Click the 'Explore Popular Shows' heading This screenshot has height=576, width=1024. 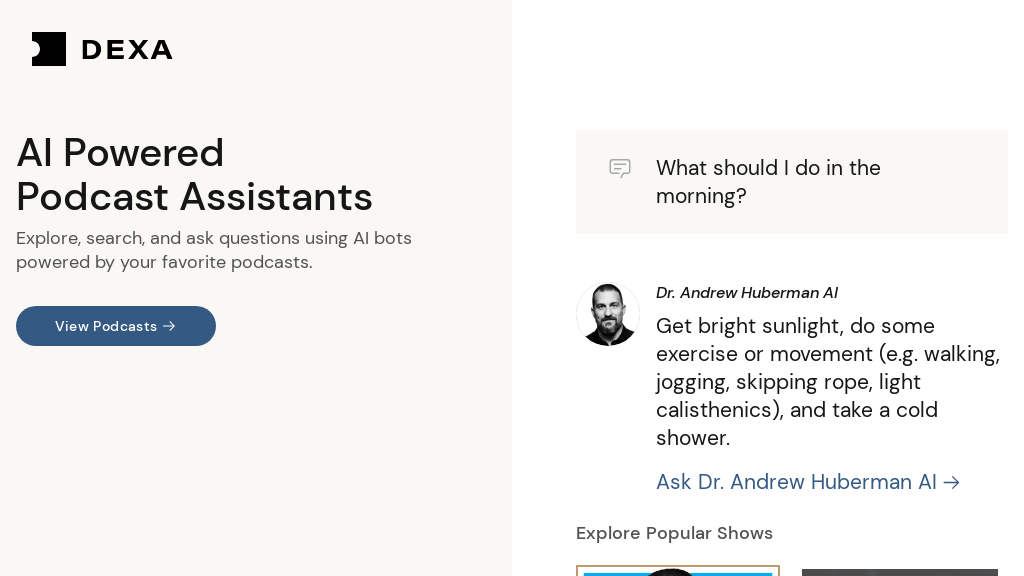674,533
